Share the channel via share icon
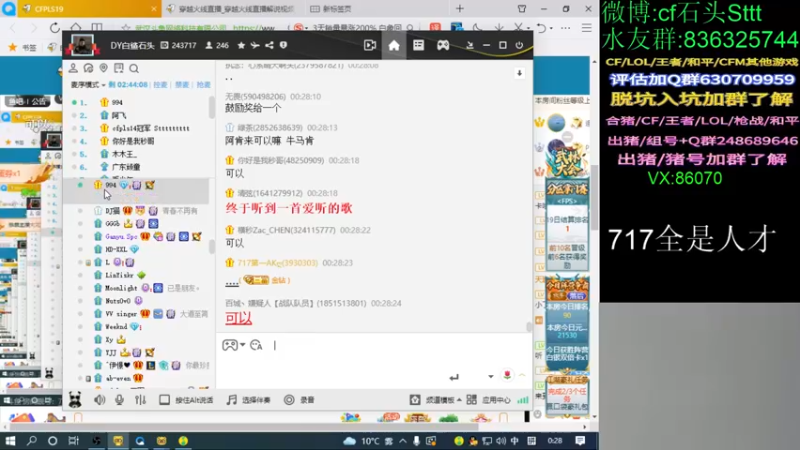This screenshot has height=450, width=800. pyautogui.click(x=269, y=45)
